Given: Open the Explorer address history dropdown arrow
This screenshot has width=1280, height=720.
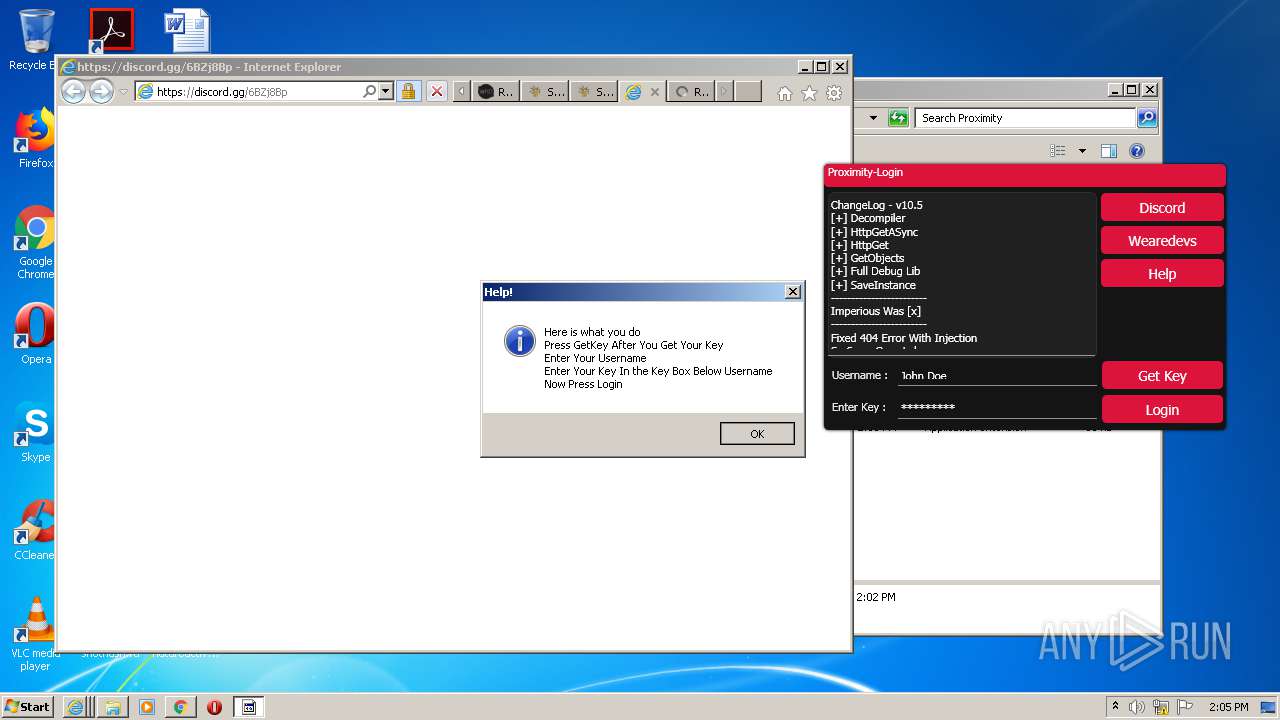Looking at the screenshot, I should [873, 118].
